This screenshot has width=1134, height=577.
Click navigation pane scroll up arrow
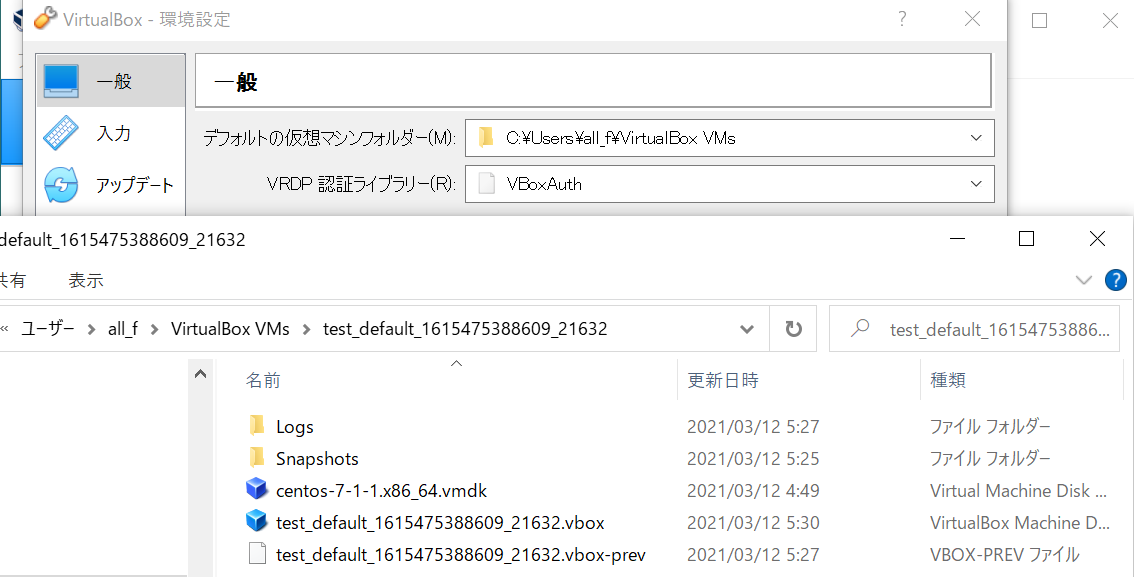click(x=200, y=374)
